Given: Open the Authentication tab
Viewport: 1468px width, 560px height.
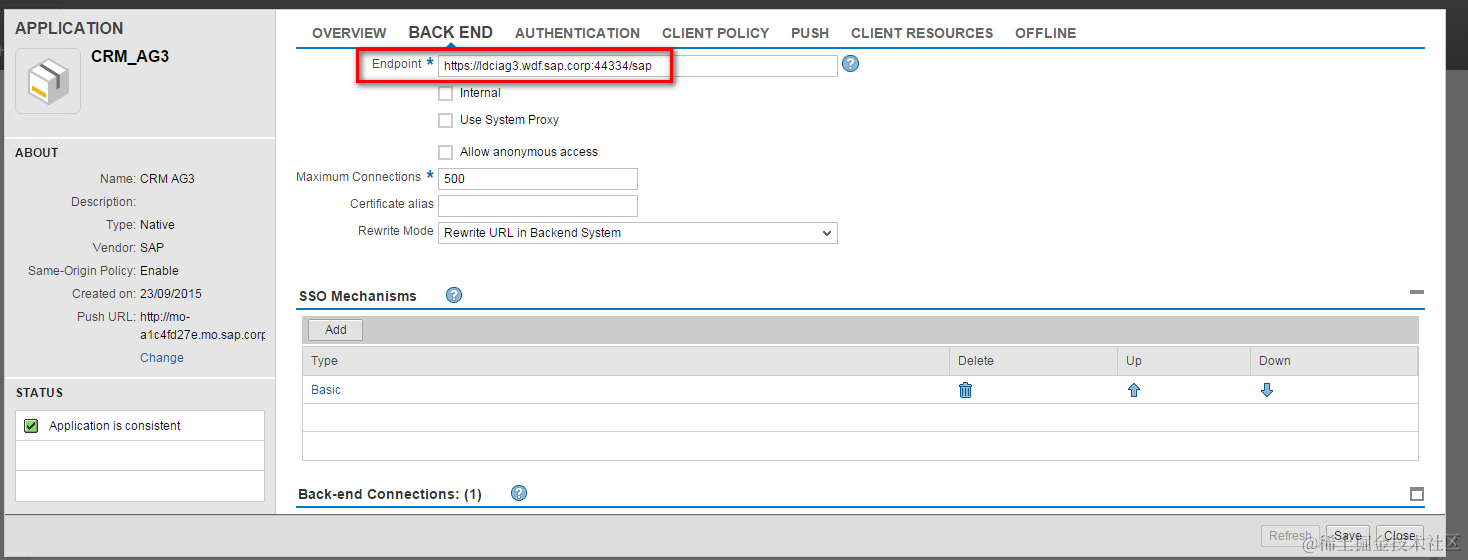Looking at the screenshot, I should 577,33.
